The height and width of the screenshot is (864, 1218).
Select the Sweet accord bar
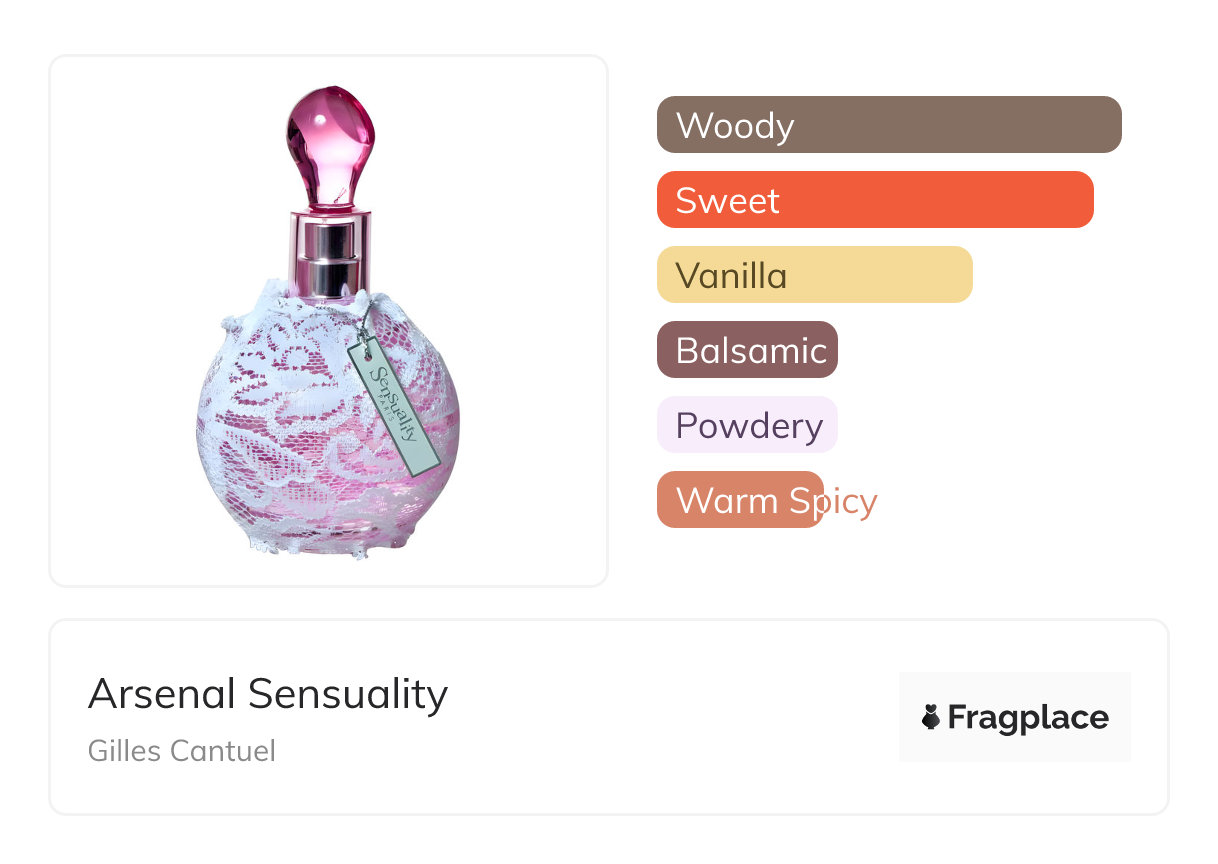(x=874, y=200)
